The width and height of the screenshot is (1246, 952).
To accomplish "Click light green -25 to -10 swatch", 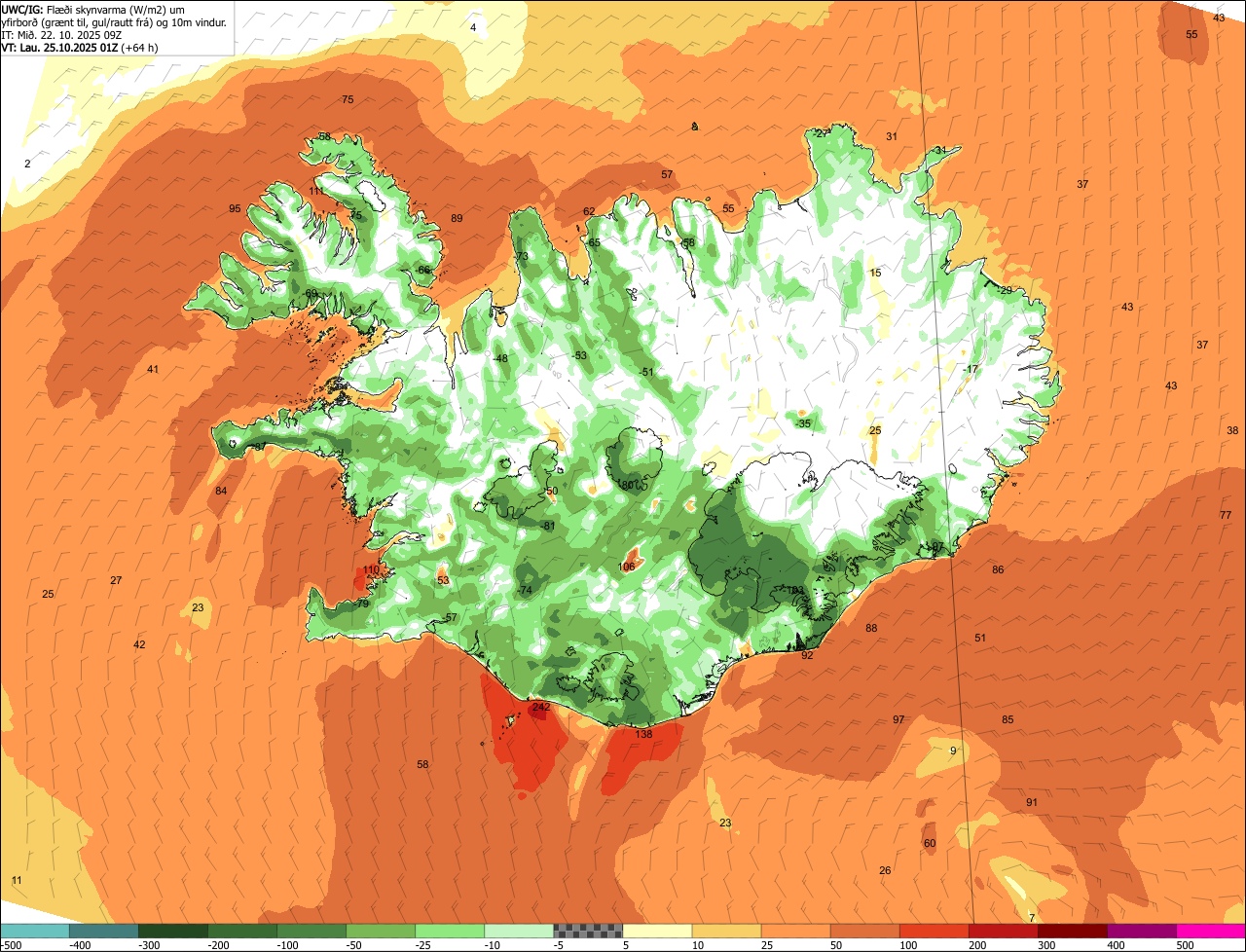I will point(450,931).
